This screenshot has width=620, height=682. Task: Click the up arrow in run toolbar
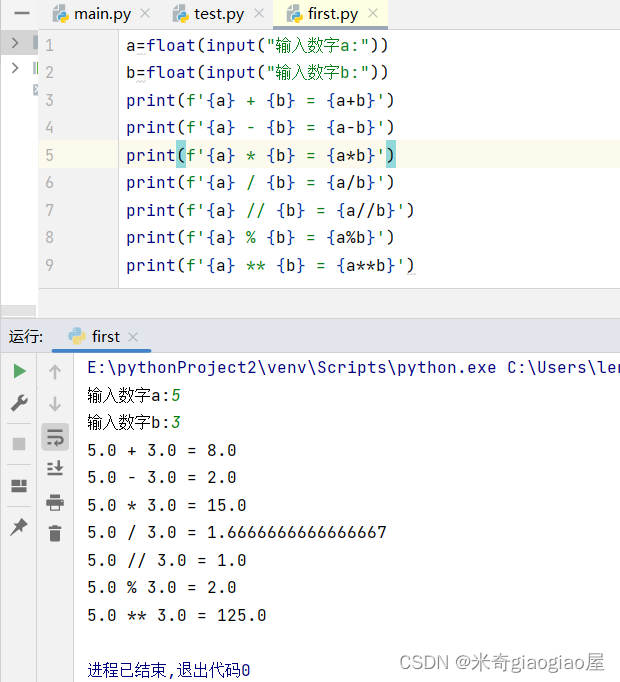coord(55,372)
